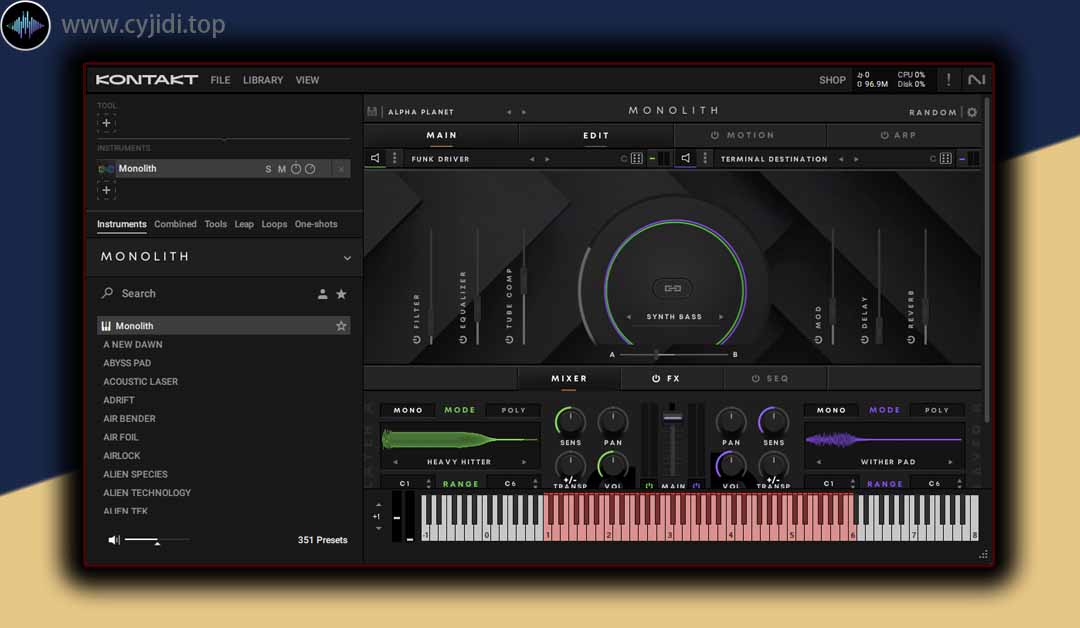This screenshot has width=1080, height=628.
Task: Select previous sound before Heavy Hitter
Action: click(x=395, y=462)
